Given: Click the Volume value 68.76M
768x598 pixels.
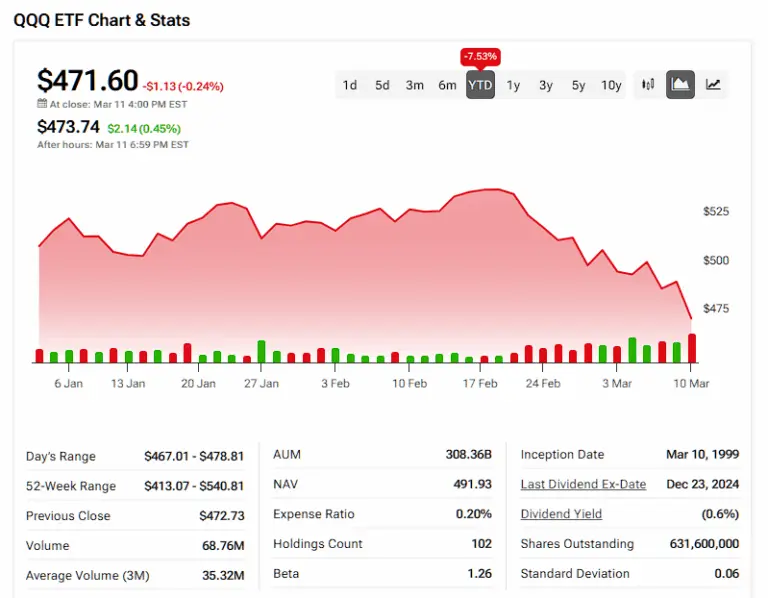Looking at the screenshot, I should 223,546.
